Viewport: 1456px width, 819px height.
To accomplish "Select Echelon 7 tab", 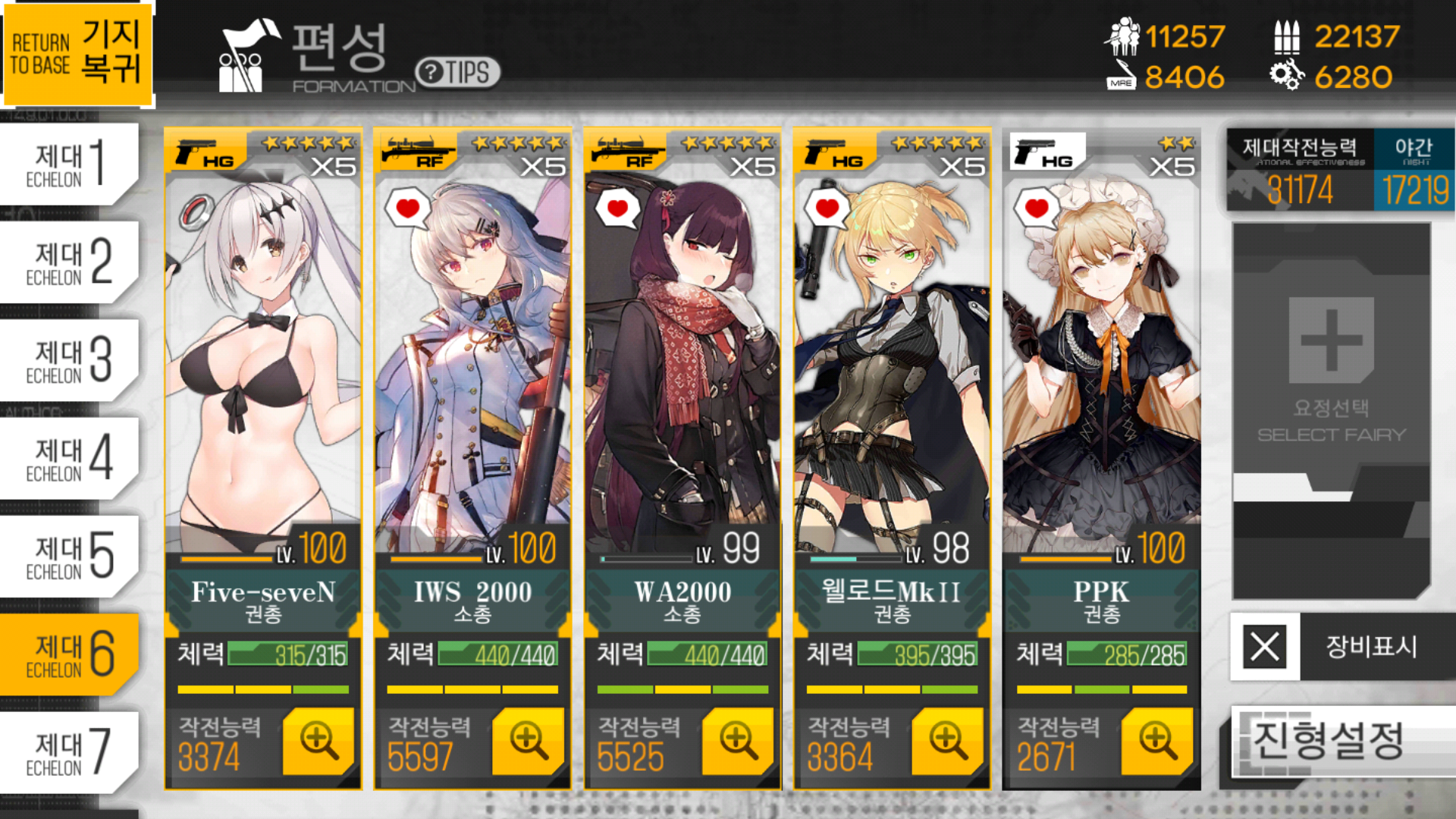I will [x=68, y=752].
